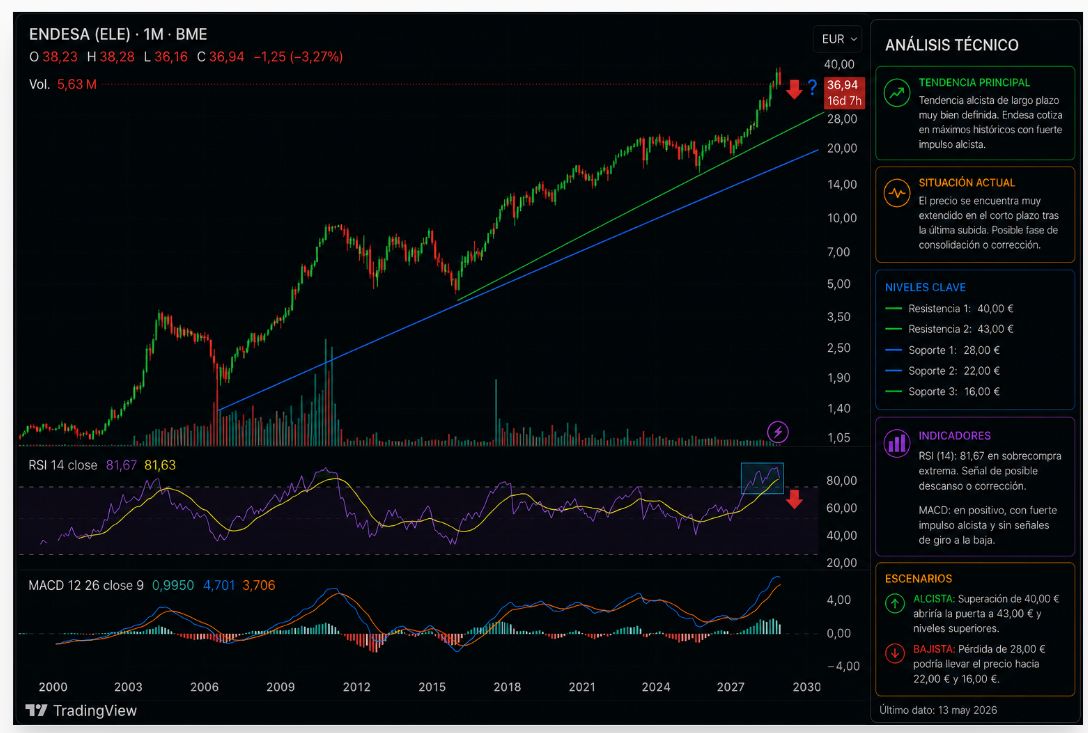Click the purple bar chart icon beside Indicadores
Viewport: 1088px width, 733px height.
pyautogui.click(x=896, y=443)
